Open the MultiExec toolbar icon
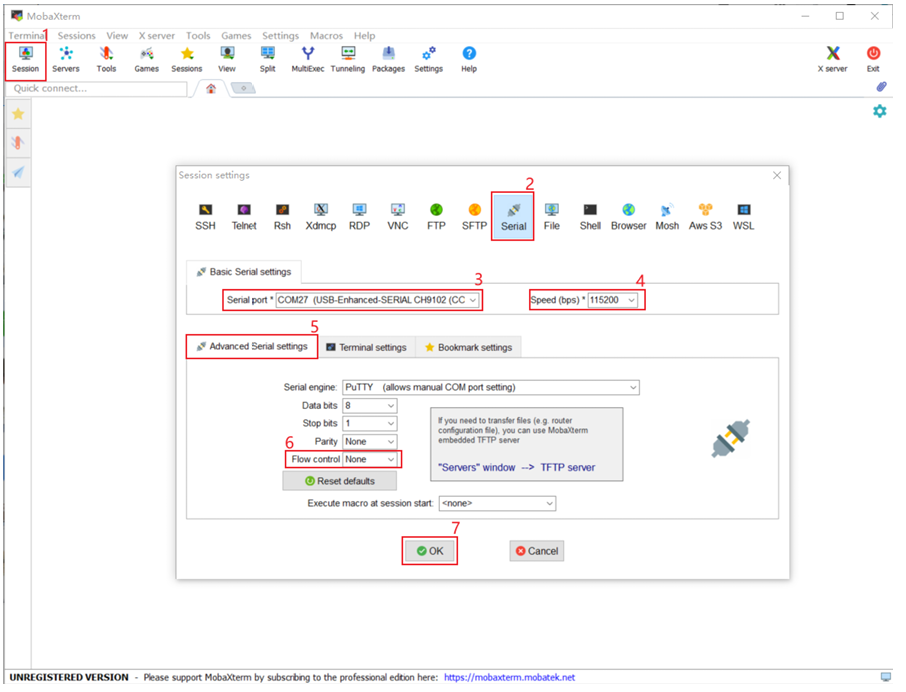906x692 pixels. pos(308,60)
